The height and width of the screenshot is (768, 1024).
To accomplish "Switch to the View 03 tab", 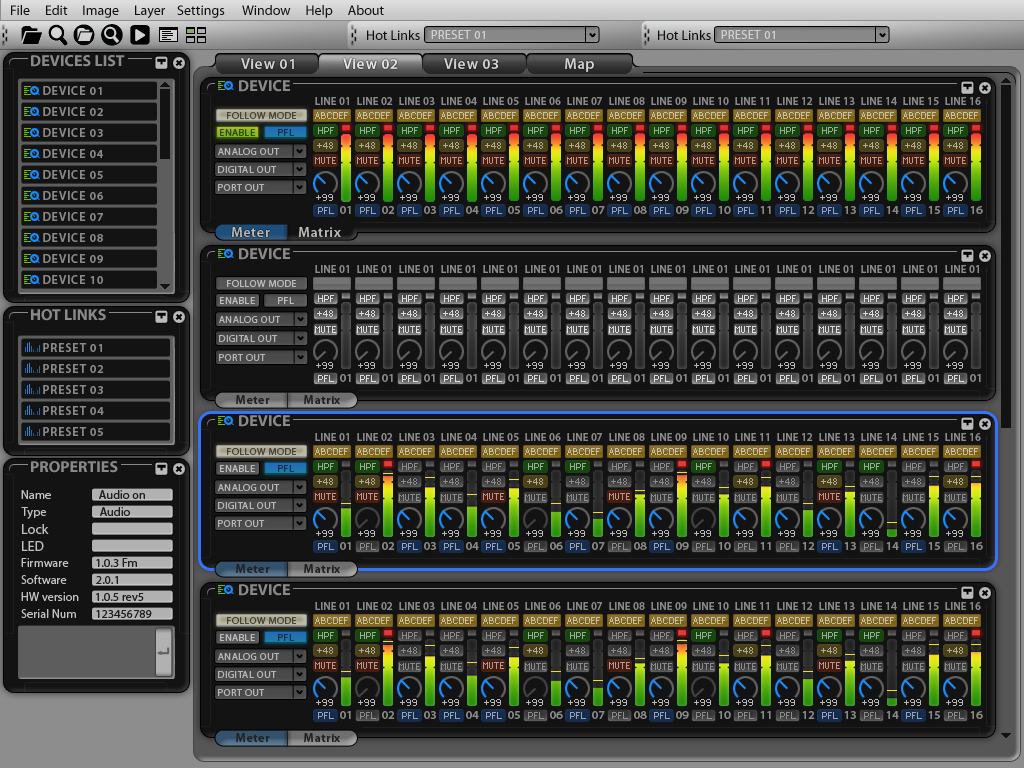I will (x=472, y=64).
